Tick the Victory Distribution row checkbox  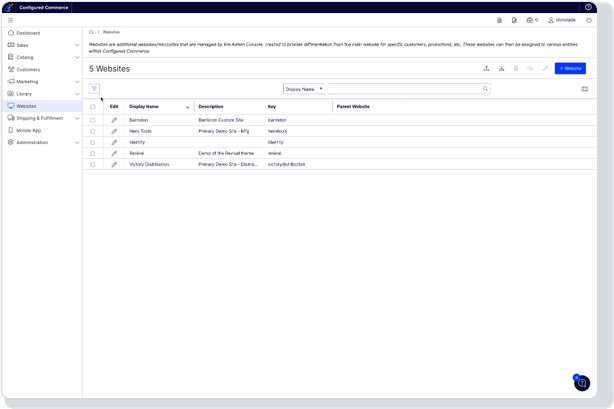[93, 164]
